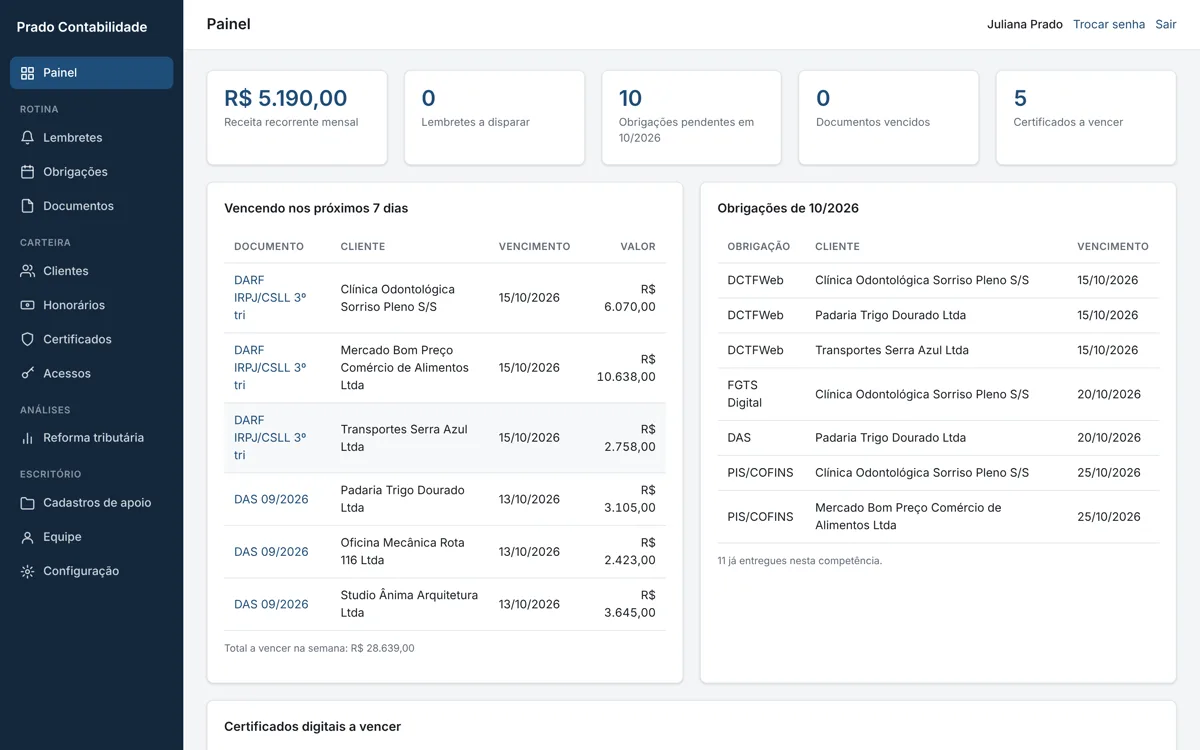Click the Clientes people icon
1200x750 pixels.
coord(27,271)
